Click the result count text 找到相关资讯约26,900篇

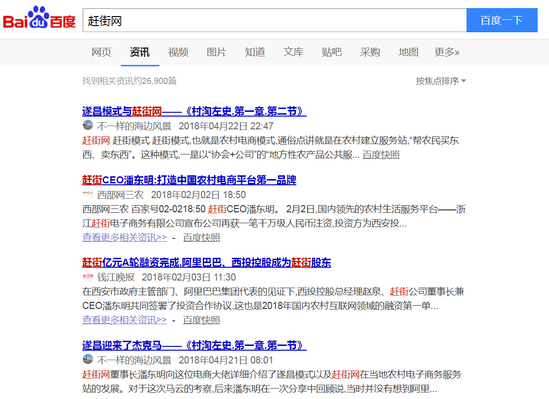[130, 81]
